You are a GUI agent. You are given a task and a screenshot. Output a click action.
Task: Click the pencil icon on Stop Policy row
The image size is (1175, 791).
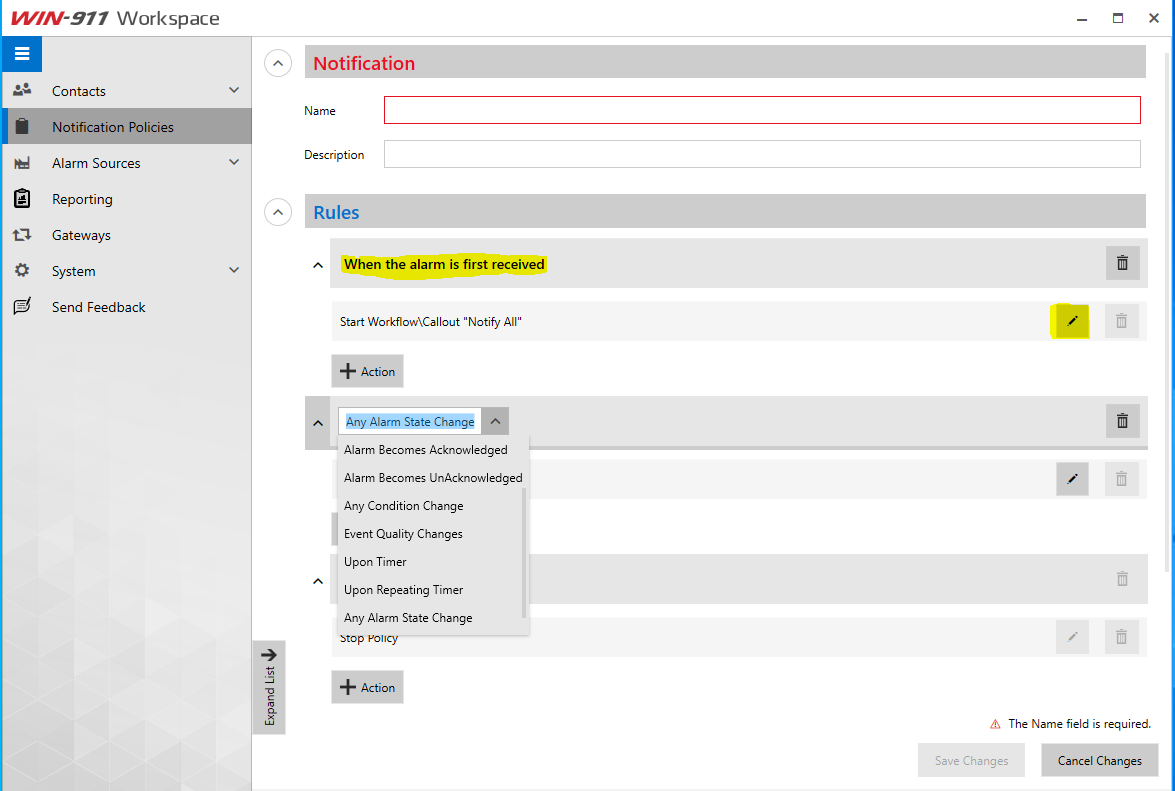[1072, 637]
